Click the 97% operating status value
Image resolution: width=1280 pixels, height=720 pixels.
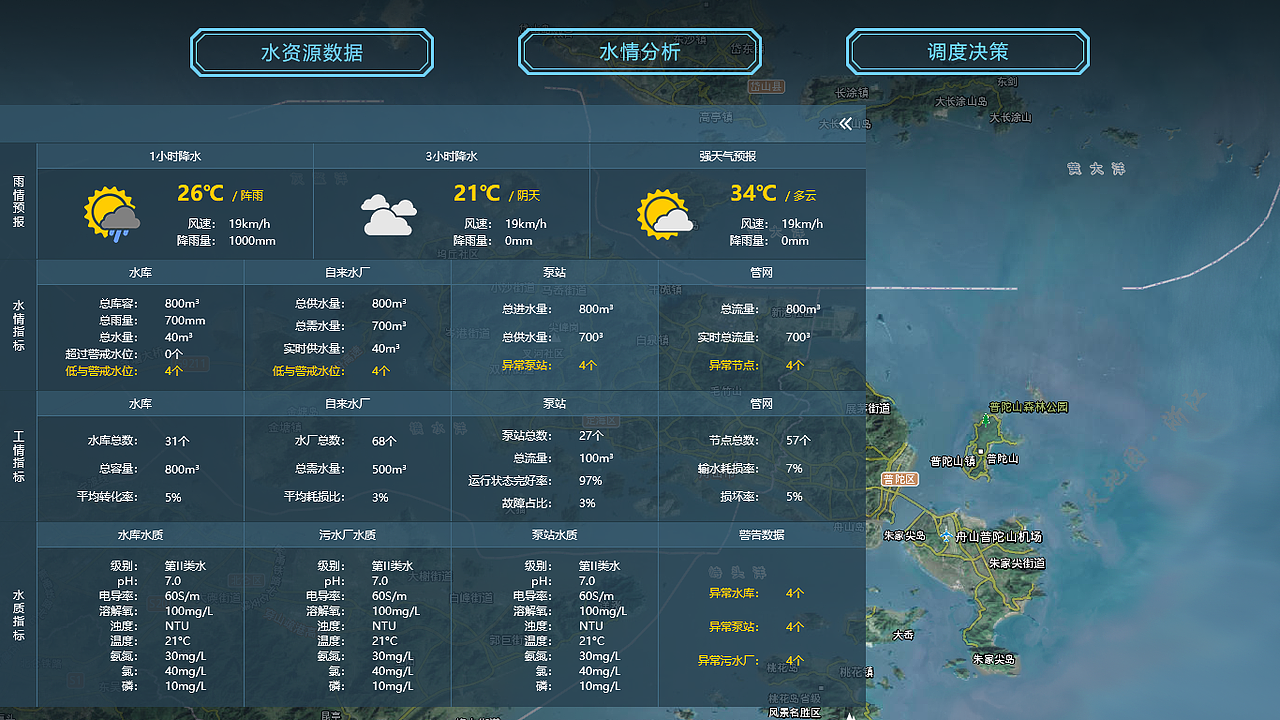pos(590,481)
